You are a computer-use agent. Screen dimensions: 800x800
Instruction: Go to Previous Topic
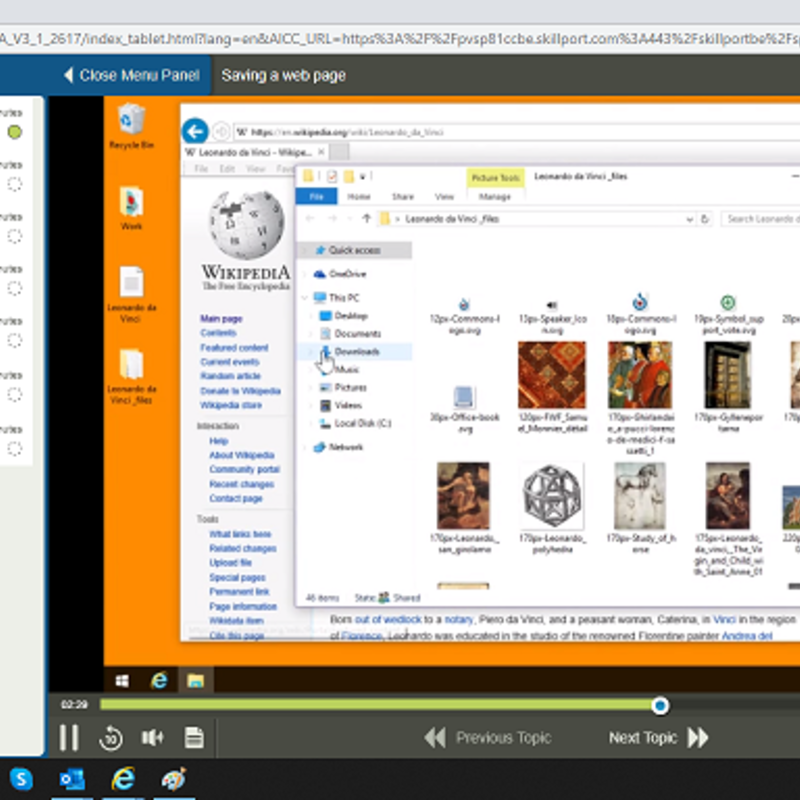click(488, 738)
